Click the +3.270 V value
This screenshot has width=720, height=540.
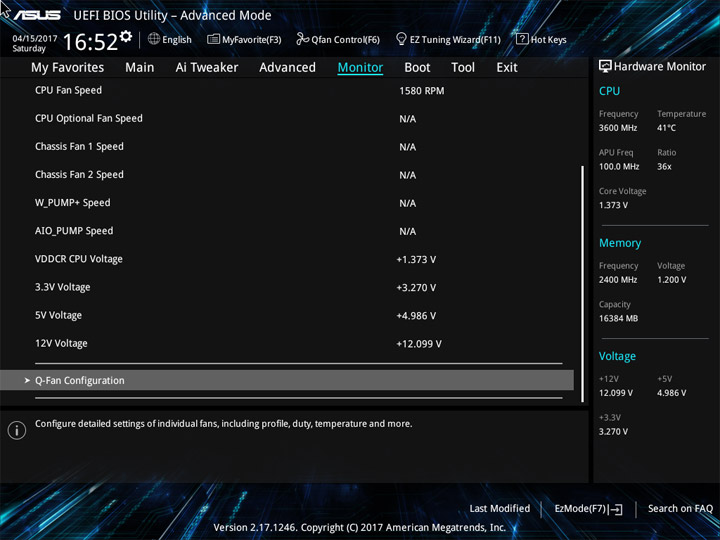(x=416, y=287)
